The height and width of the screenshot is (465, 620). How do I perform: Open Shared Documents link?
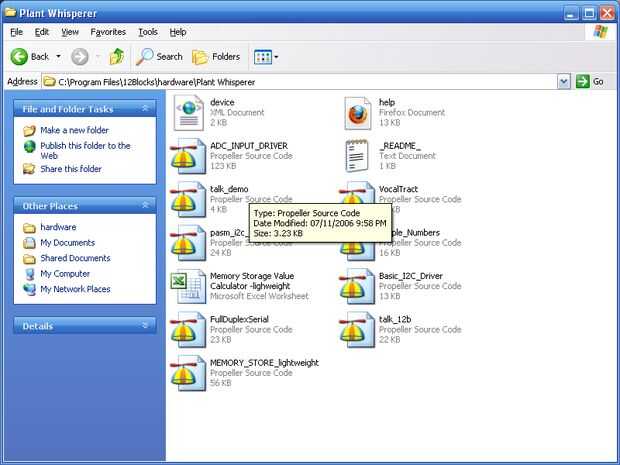point(75,258)
